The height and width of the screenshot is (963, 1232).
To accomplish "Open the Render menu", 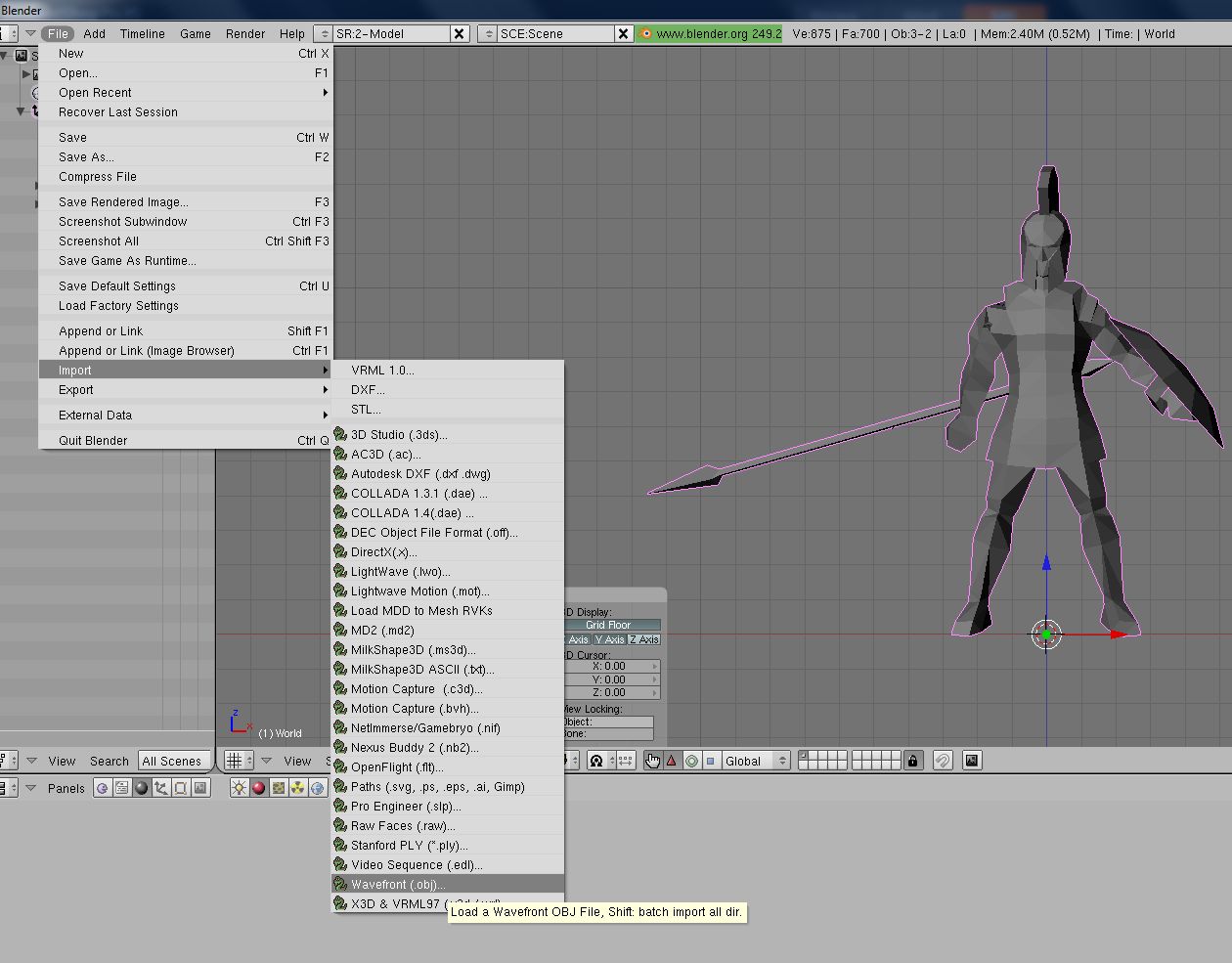I will tap(245, 33).
